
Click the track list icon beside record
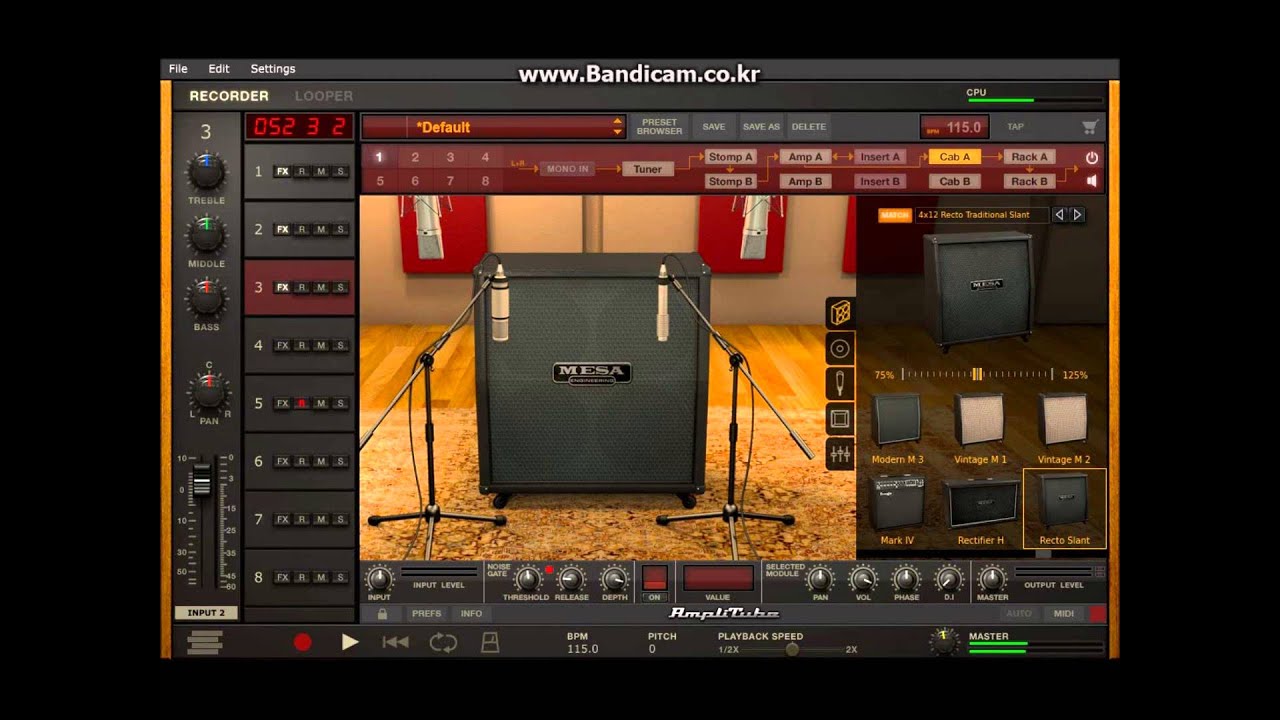[205, 643]
